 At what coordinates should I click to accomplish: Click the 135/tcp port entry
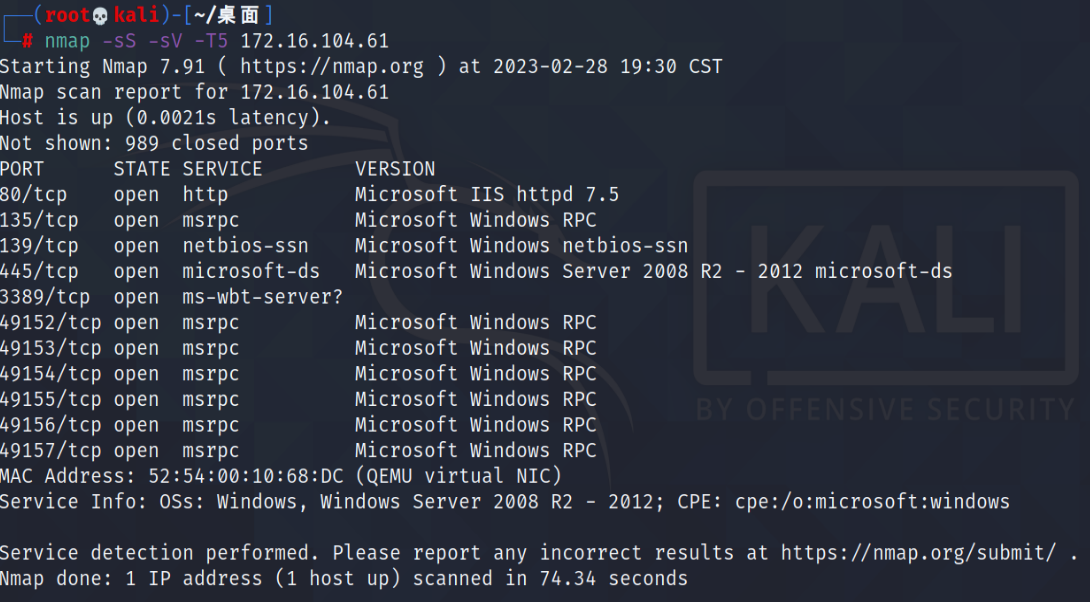39,220
